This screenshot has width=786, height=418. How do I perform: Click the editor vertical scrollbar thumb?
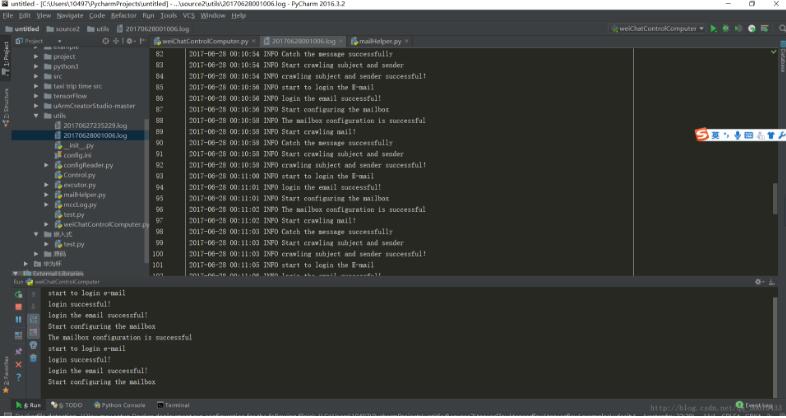click(775, 198)
